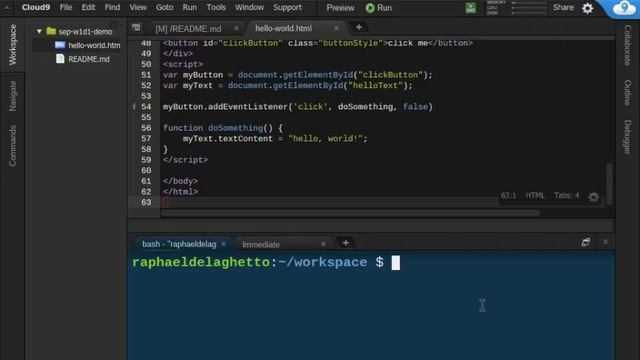Click into the terminal prompt area

(371, 306)
